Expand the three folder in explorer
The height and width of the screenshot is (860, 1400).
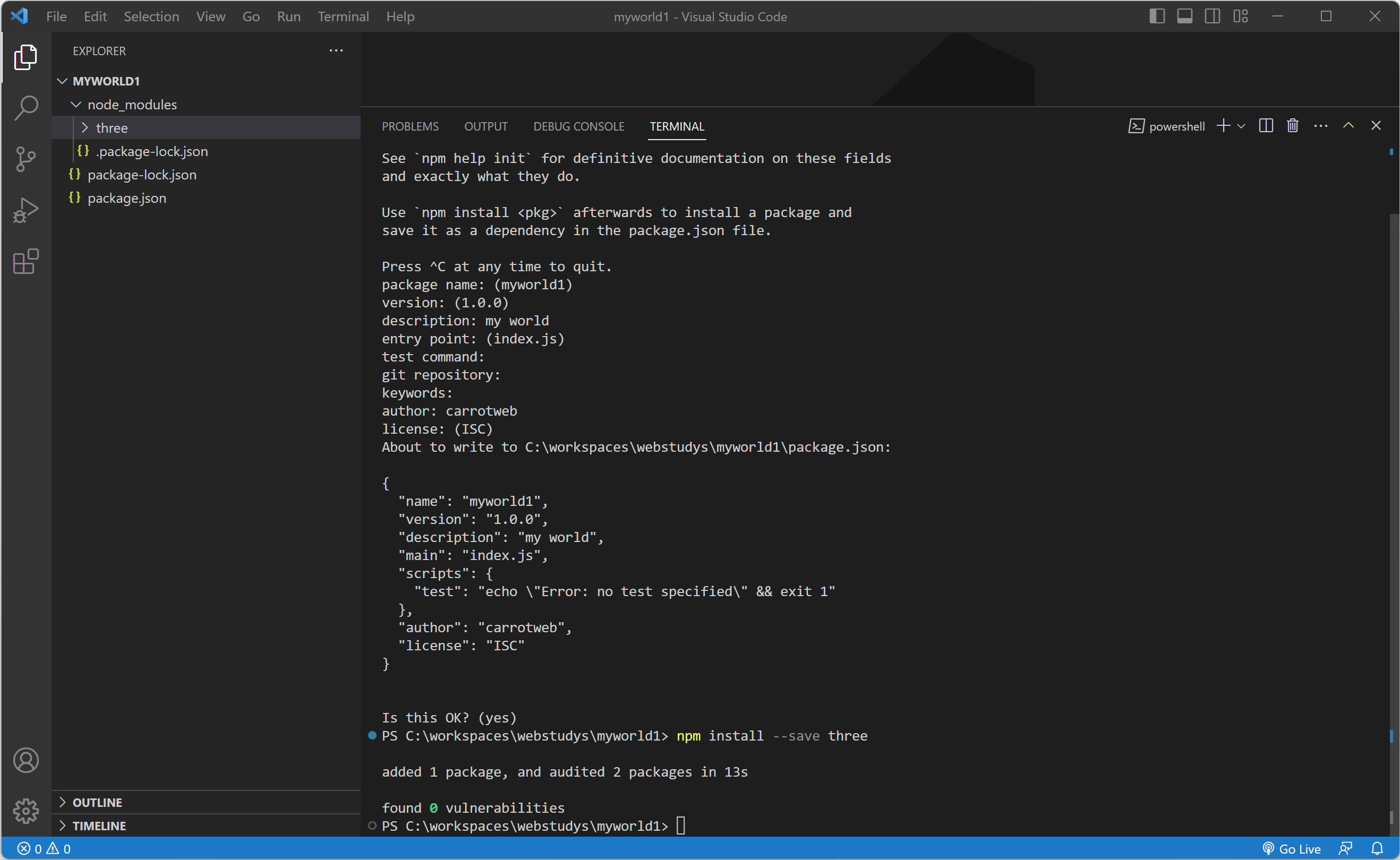[112, 128]
